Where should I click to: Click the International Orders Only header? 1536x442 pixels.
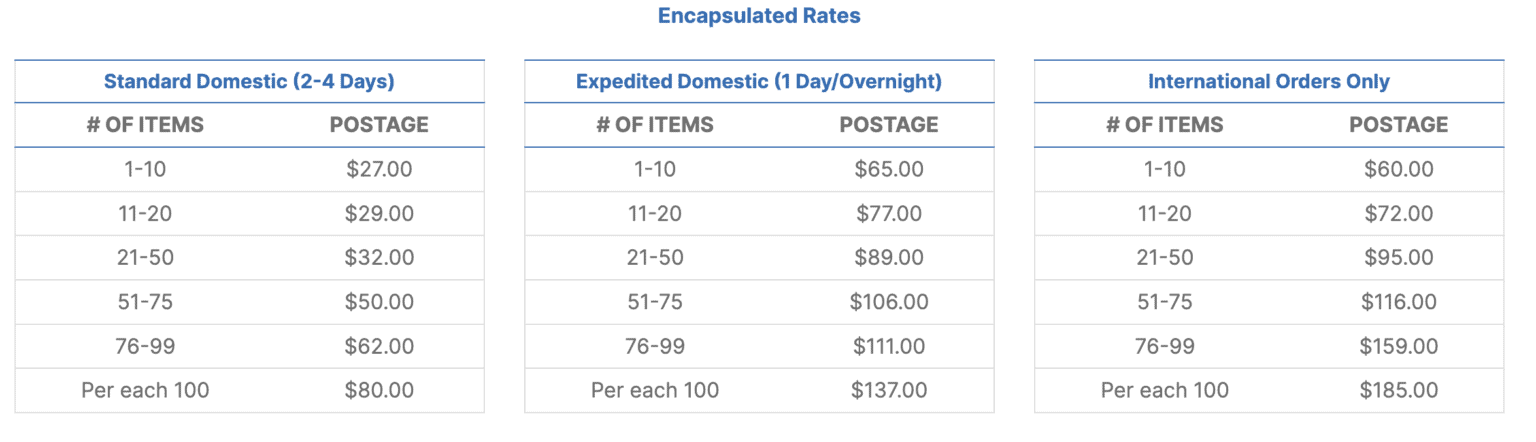[1268, 82]
